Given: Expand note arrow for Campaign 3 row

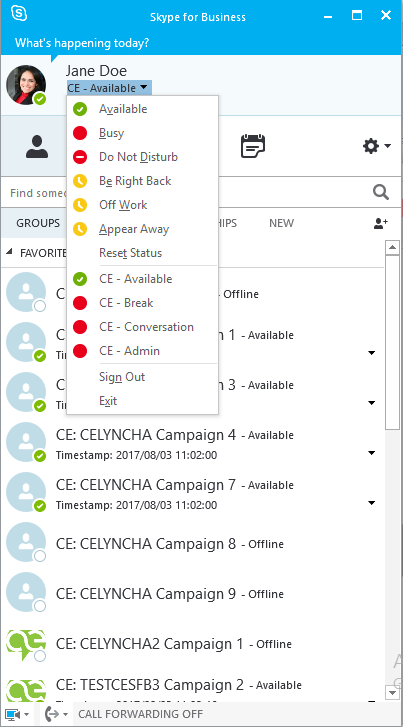Looking at the screenshot, I should coord(371,403).
